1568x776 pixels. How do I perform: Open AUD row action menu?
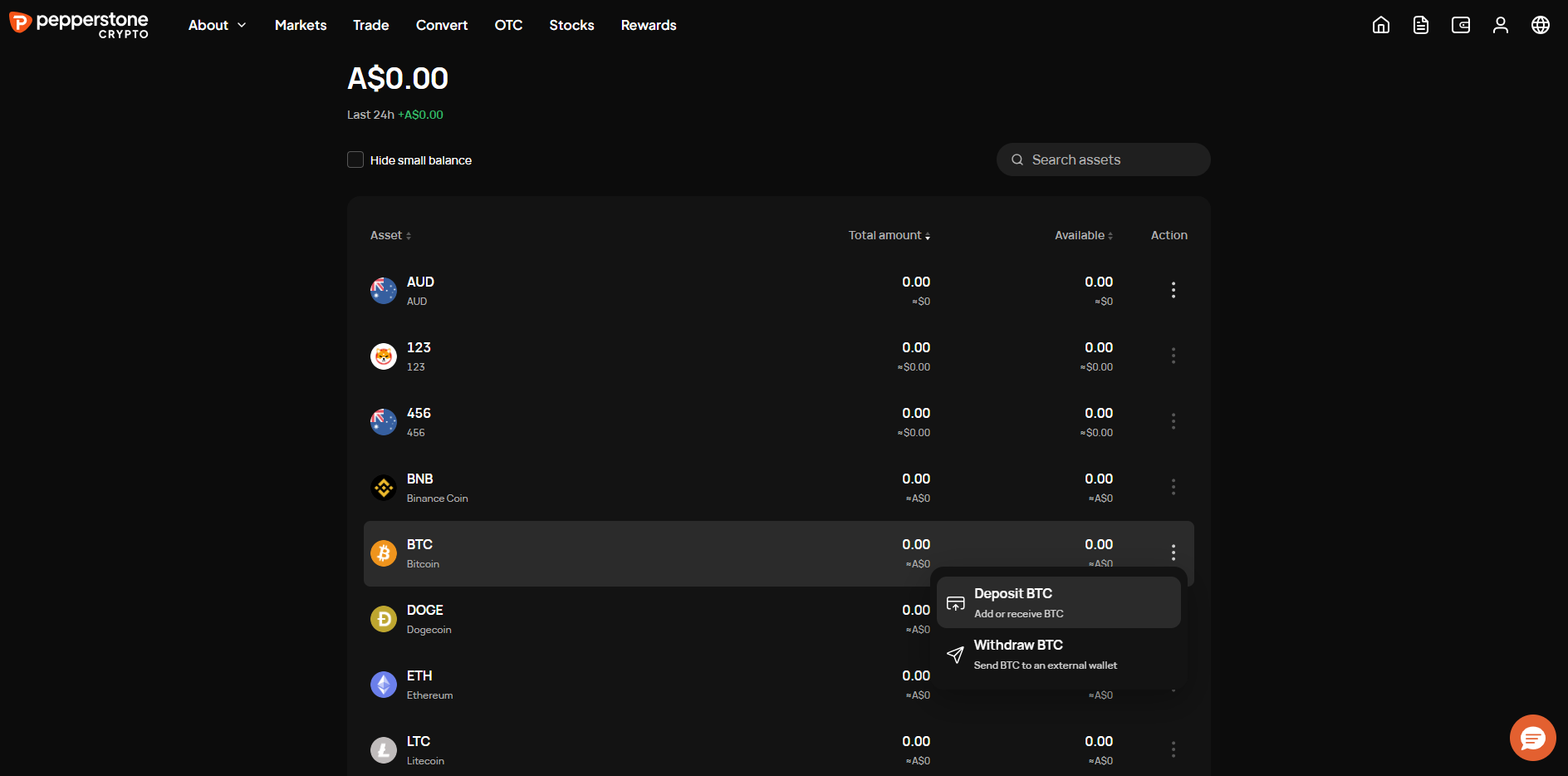tap(1174, 290)
